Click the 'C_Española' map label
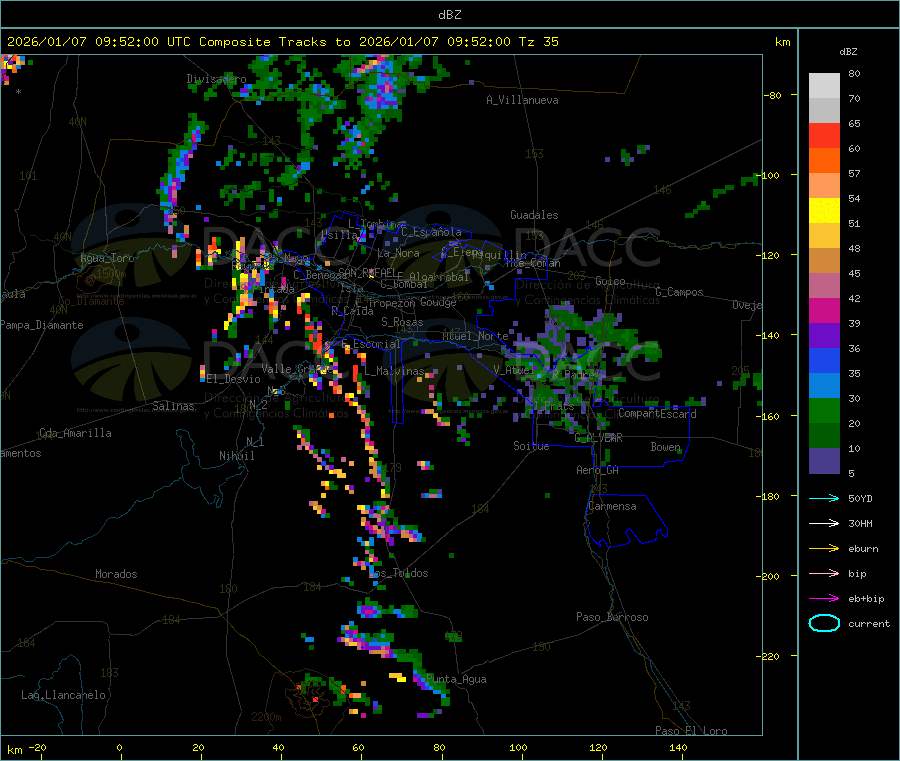Image resolution: width=900 pixels, height=761 pixels. point(431,232)
